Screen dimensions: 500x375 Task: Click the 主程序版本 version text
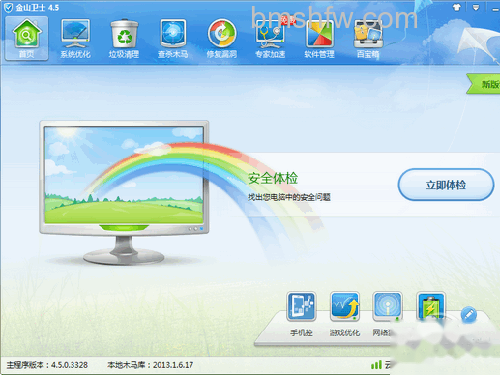pos(47,365)
